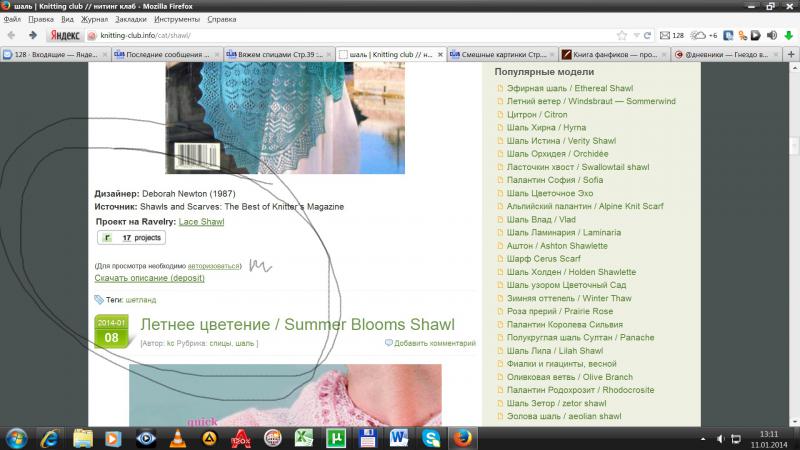
Task: Launch Internet Explorer from the taskbar
Action: [49, 438]
